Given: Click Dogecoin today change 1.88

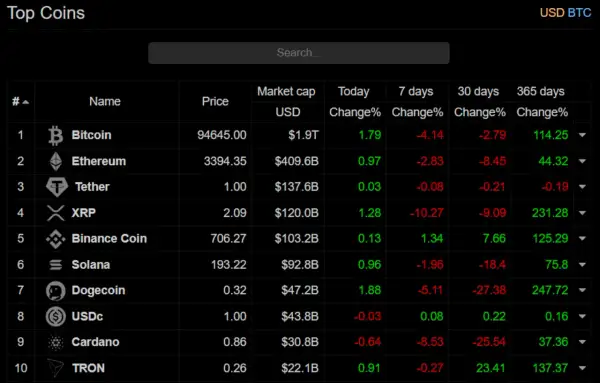Looking at the screenshot, I should coord(370,290).
